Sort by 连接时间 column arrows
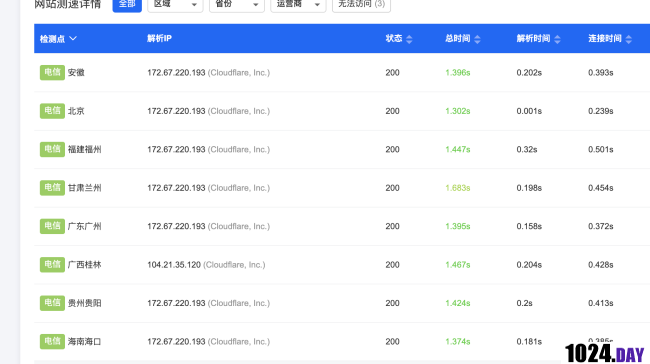Viewport: 650px width, 364px height. click(628, 39)
